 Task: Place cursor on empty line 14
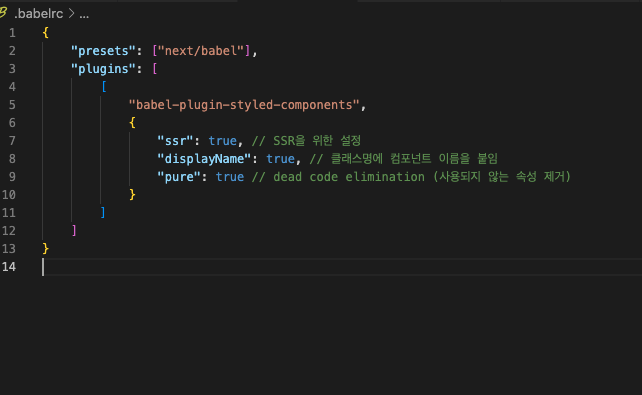(x=341, y=267)
